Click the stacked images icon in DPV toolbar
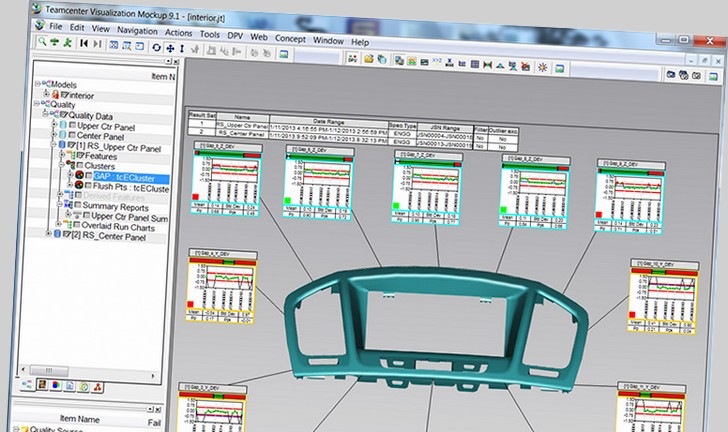 click(399, 60)
